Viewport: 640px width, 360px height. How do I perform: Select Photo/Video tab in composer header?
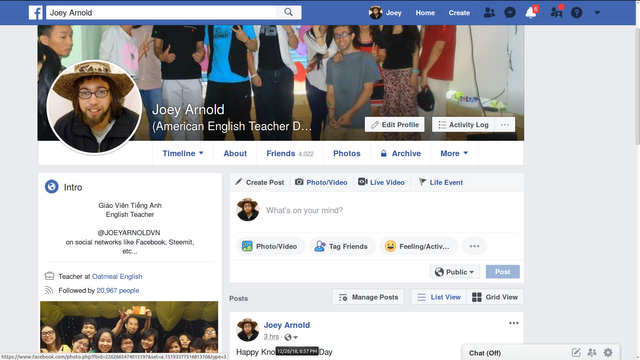tap(321, 182)
